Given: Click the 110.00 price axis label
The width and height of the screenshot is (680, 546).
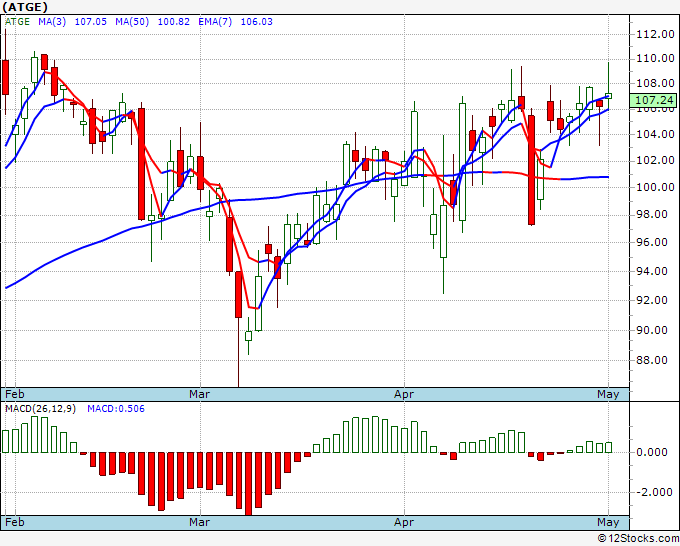Looking at the screenshot, I should 655,58.
